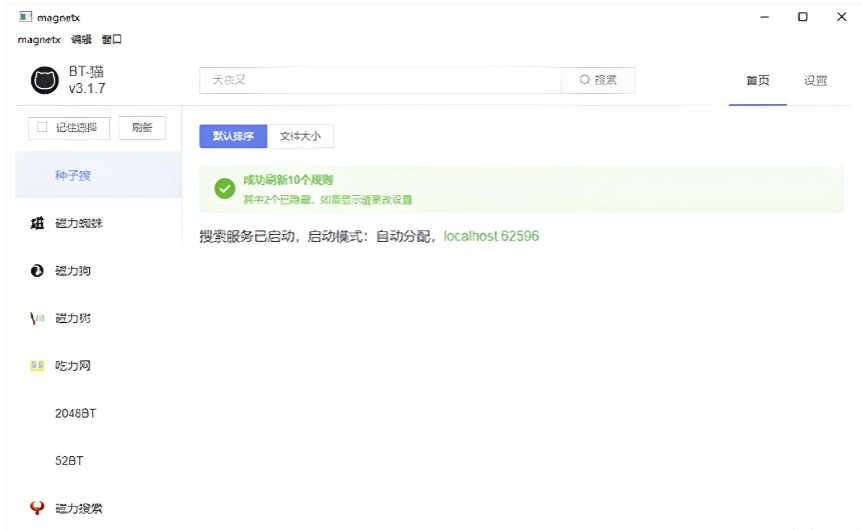Select 文件大小 sort option
Screen dimensions: 862x530
coord(300,136)
